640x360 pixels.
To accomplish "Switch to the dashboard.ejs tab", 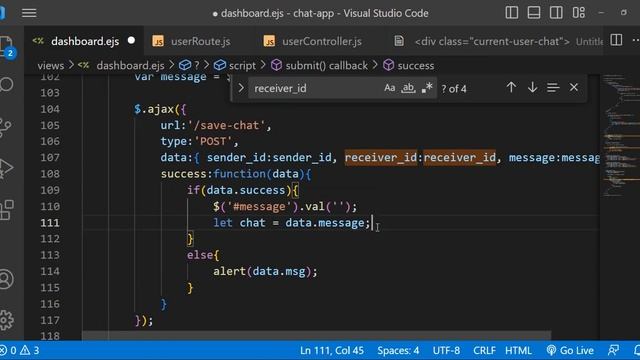I will pos(85,41).
